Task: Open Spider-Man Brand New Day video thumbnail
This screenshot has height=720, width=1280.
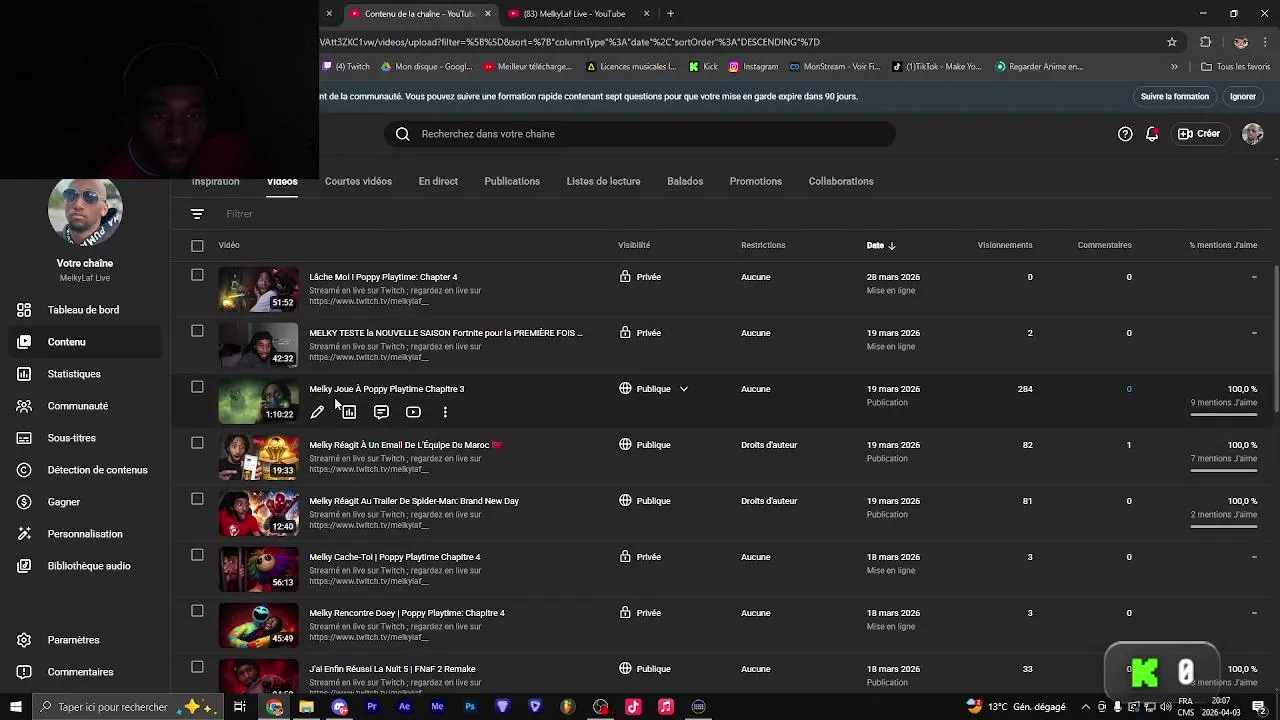Action: [x=259, y=513]
